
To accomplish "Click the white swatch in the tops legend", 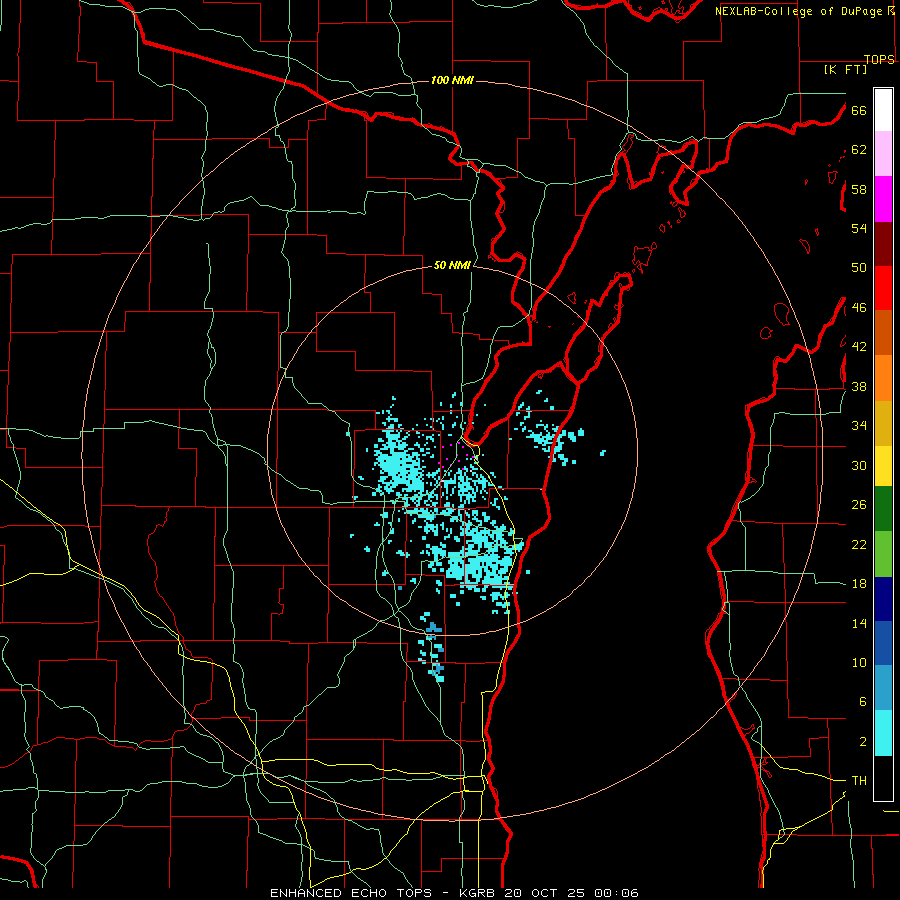I will pyautogui.click(x=883, y=110).
